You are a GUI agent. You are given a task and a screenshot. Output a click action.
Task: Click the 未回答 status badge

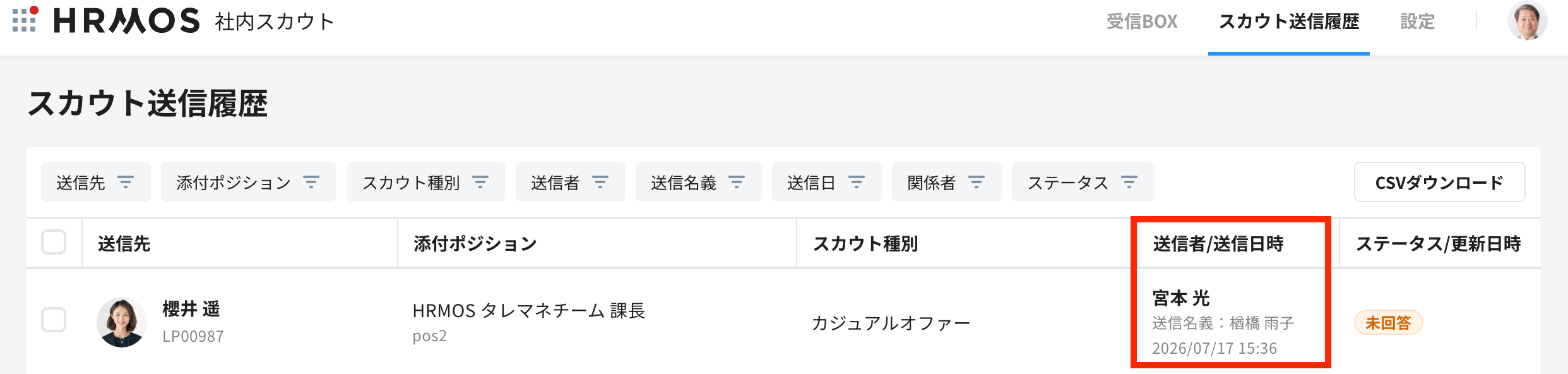coord(1388,323)
